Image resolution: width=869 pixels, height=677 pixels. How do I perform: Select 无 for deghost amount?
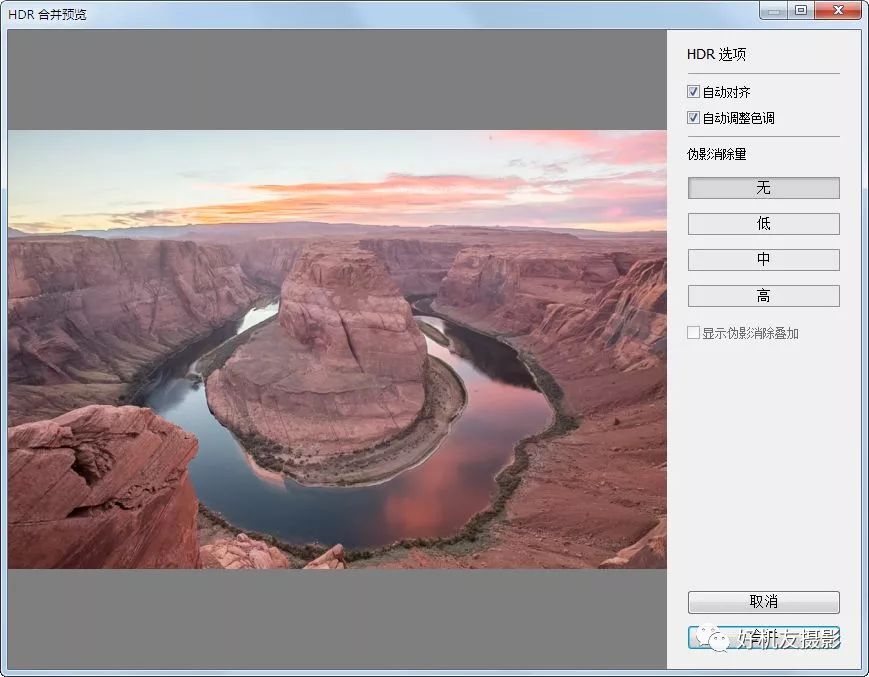(x=763, y=188)
